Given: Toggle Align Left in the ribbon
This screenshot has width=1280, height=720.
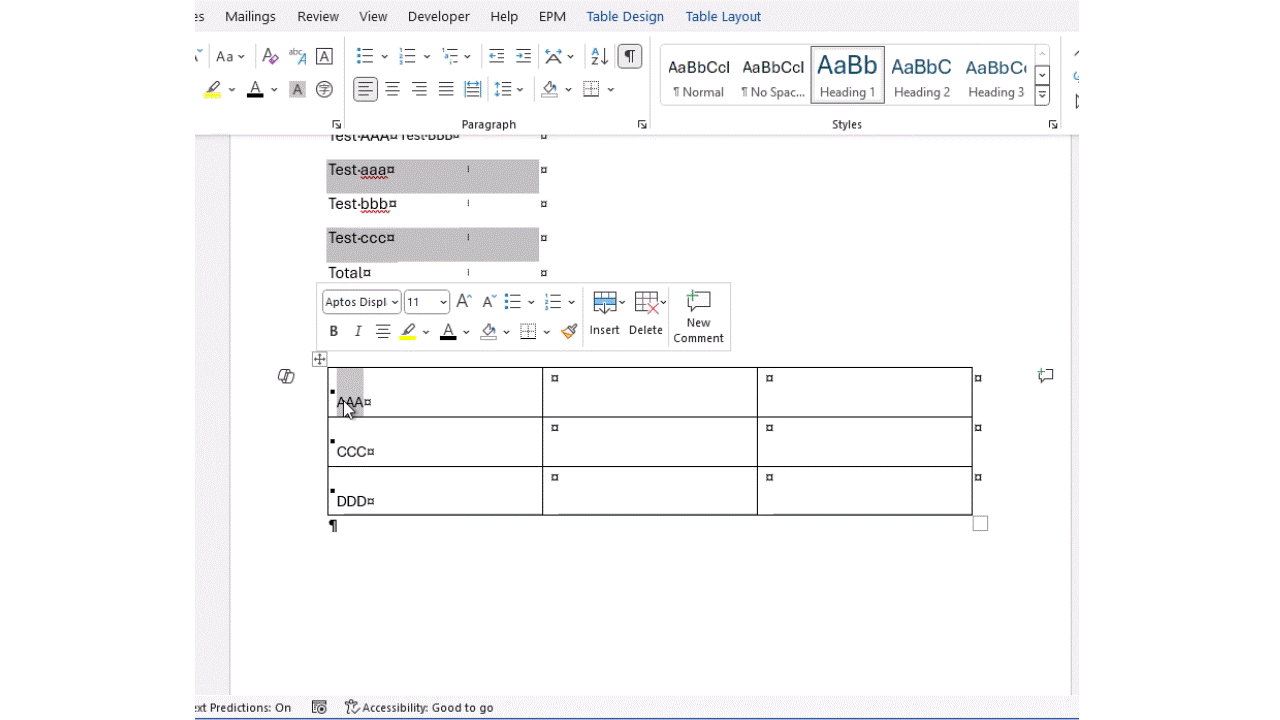Looking at the screenshot, I should pos(366,89).
